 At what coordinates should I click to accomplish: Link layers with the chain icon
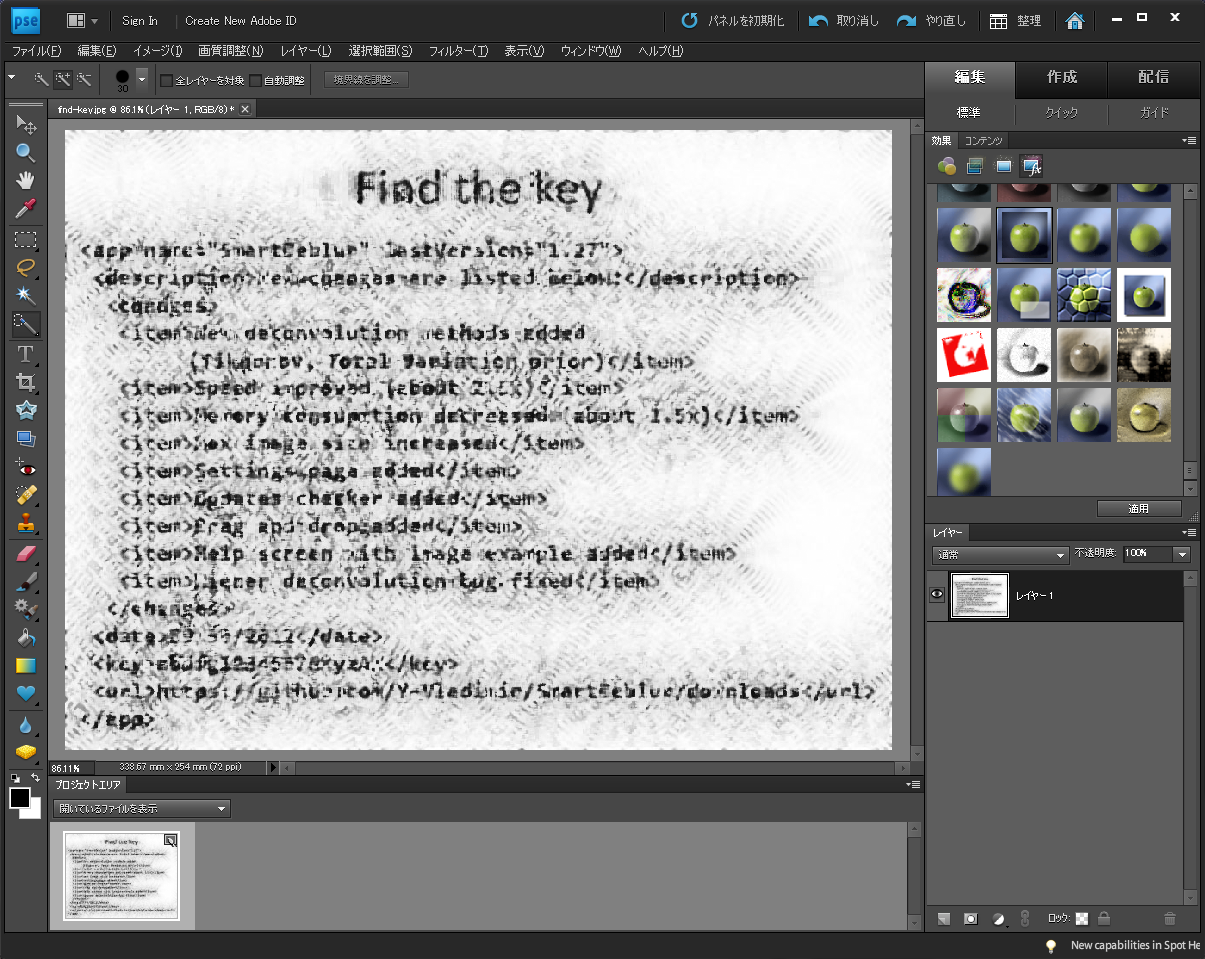1024,918
